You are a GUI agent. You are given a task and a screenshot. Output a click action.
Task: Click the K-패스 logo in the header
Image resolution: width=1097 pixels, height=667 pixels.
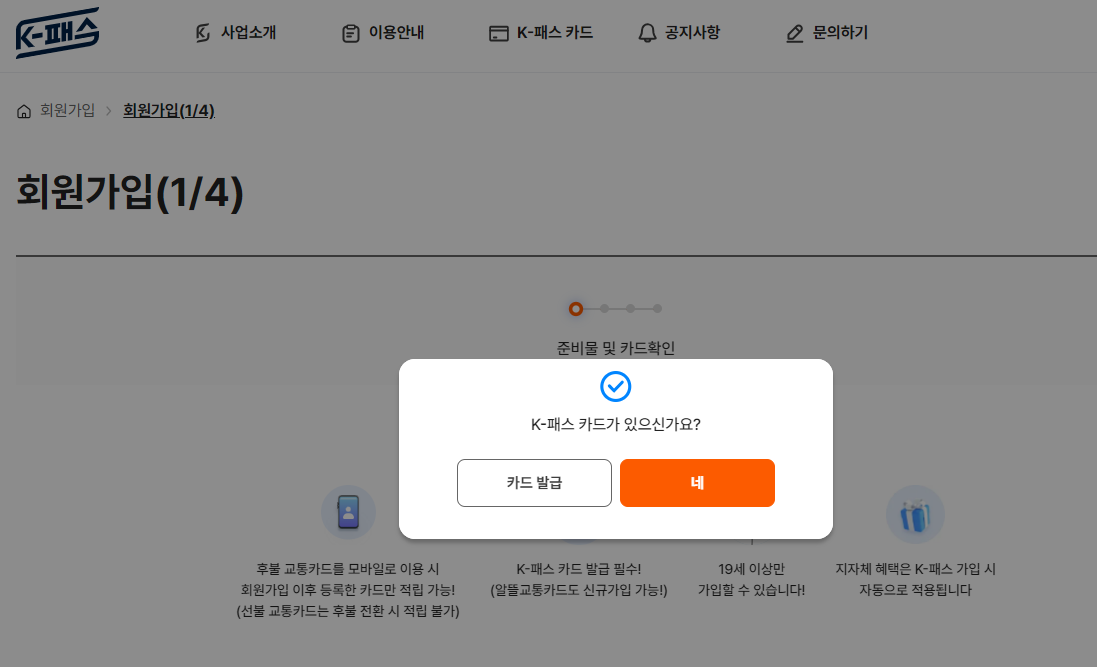point(57,32)
